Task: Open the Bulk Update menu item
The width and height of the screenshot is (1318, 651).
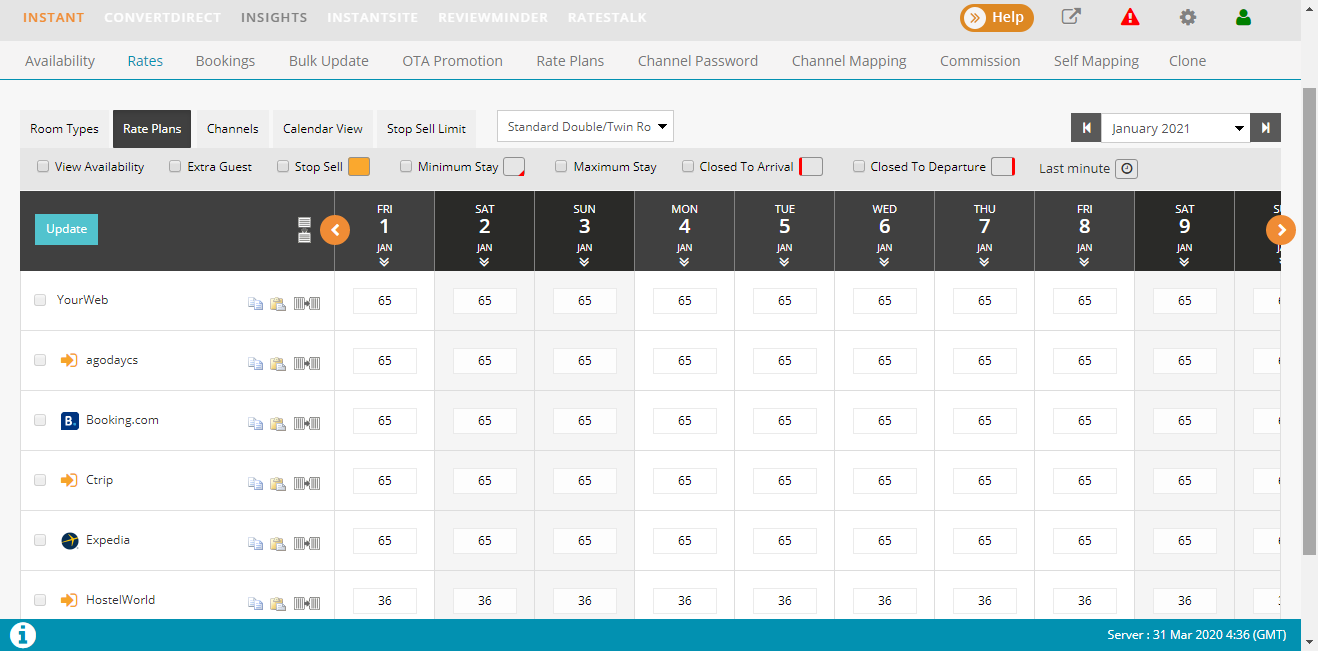Action: (x=328, y=61)
